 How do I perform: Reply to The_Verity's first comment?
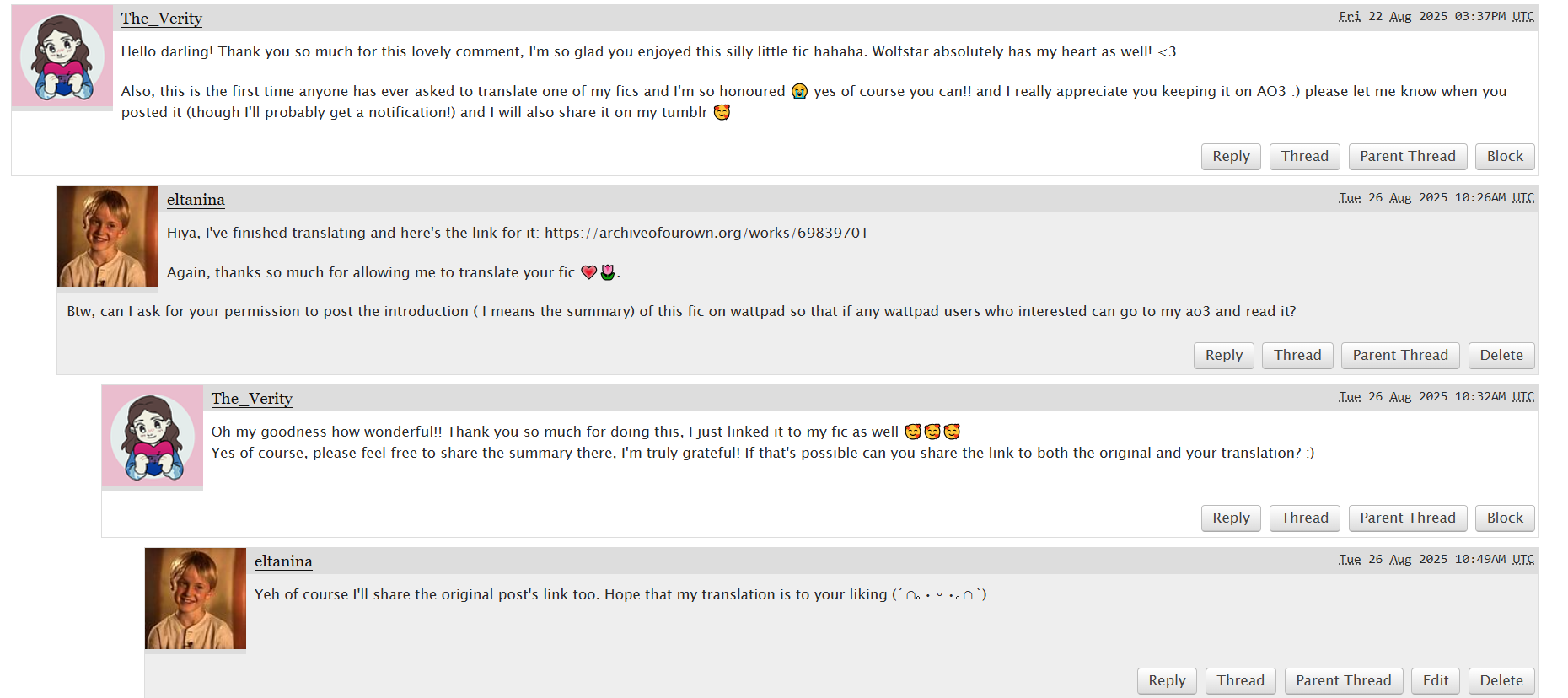click(1231, 157)
